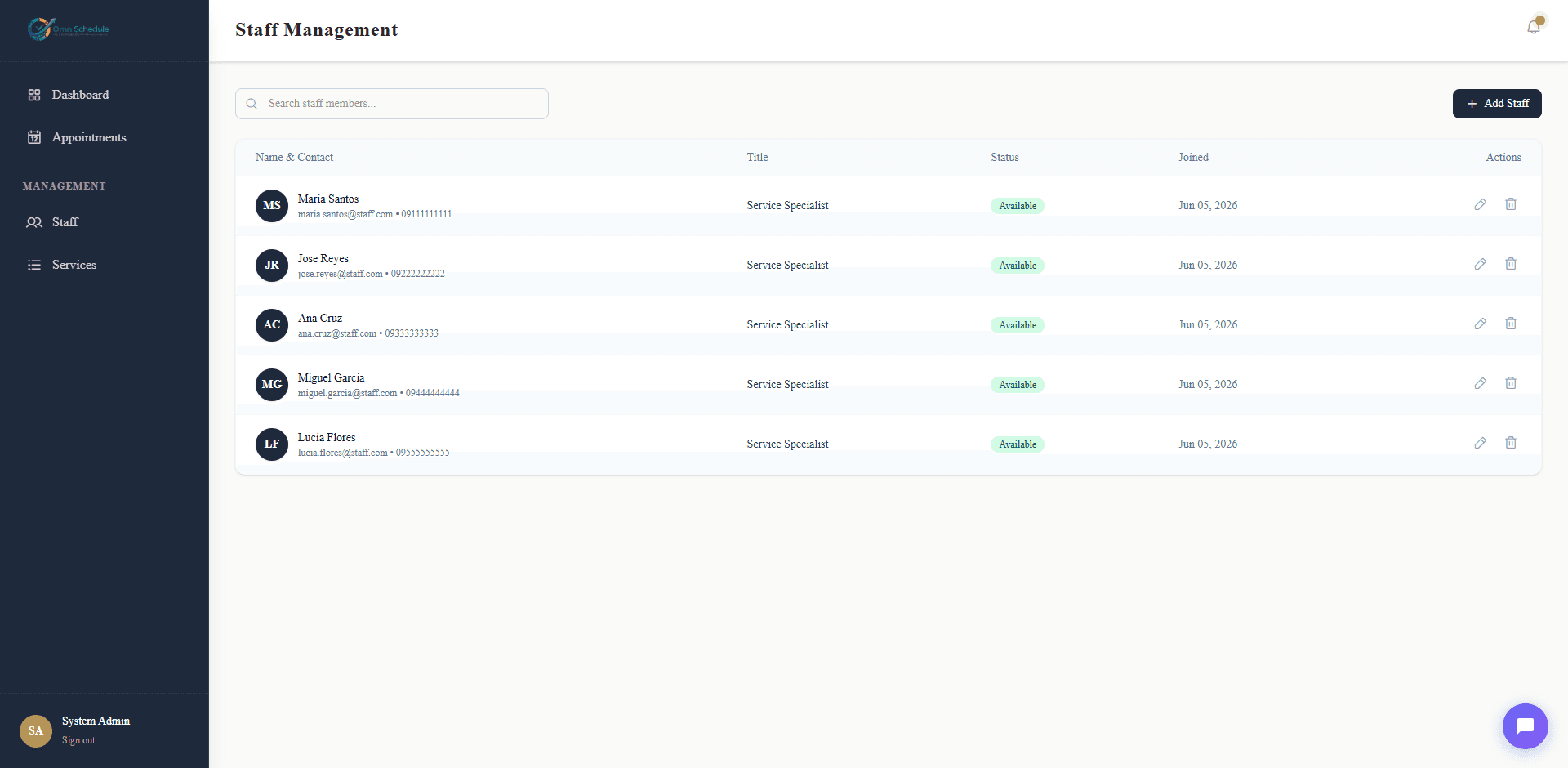Open the notifications bell icon
Viewport: 1568px width, 768px height.
coord(1534,27)
